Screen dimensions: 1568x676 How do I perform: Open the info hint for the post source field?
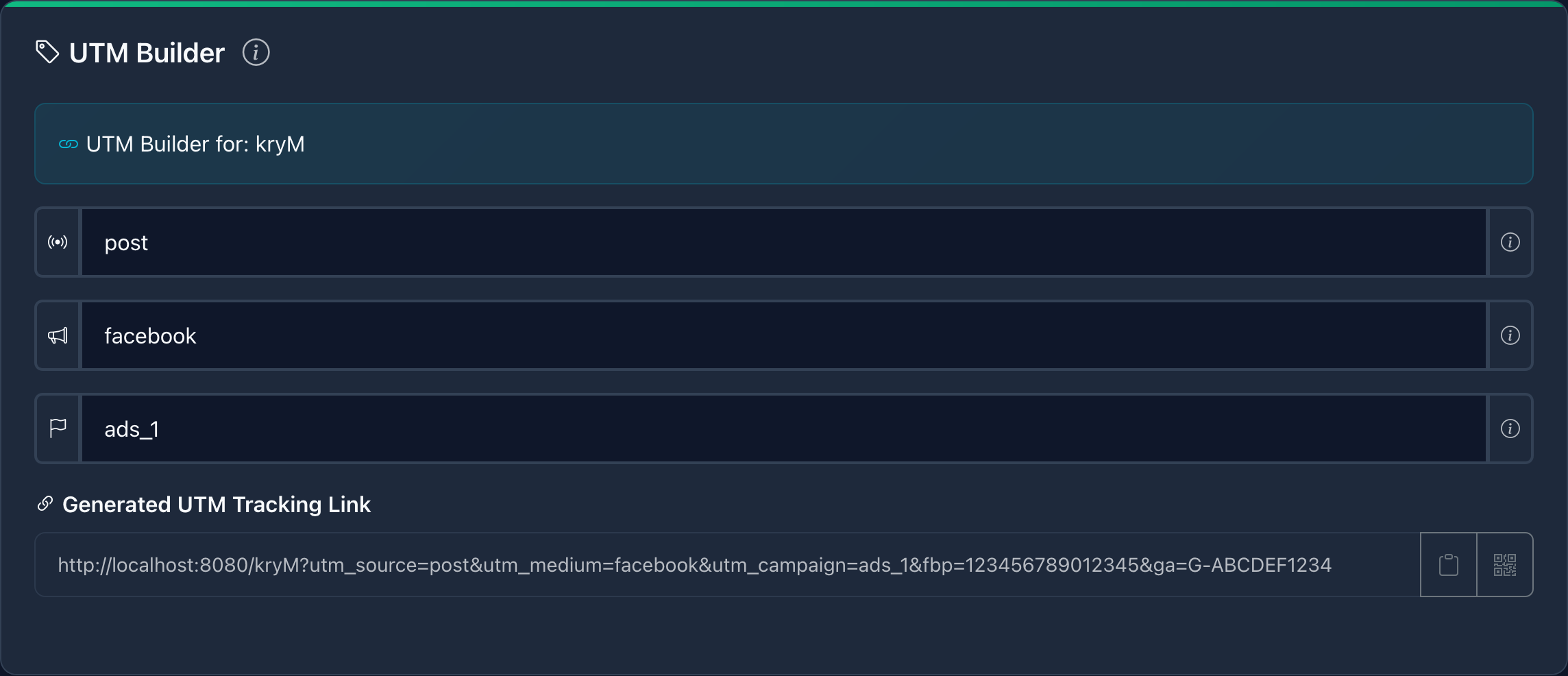tap(1509, 241)
